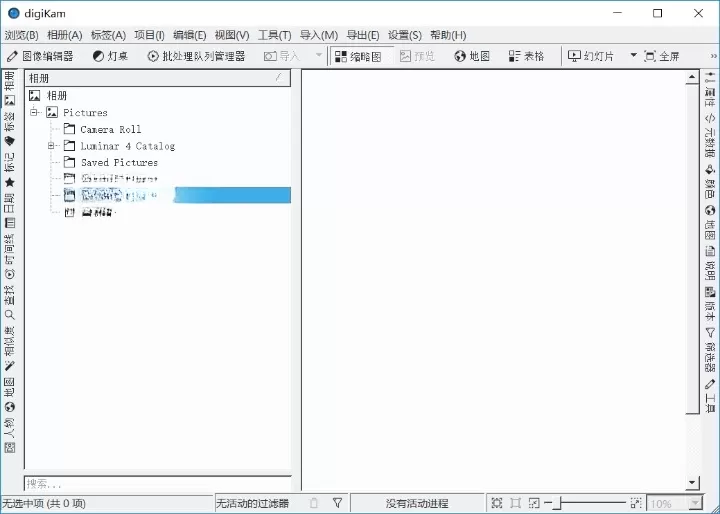720x514 pixels.
Task: Open the 颜色 colors tab
Action: pos(710,181)
